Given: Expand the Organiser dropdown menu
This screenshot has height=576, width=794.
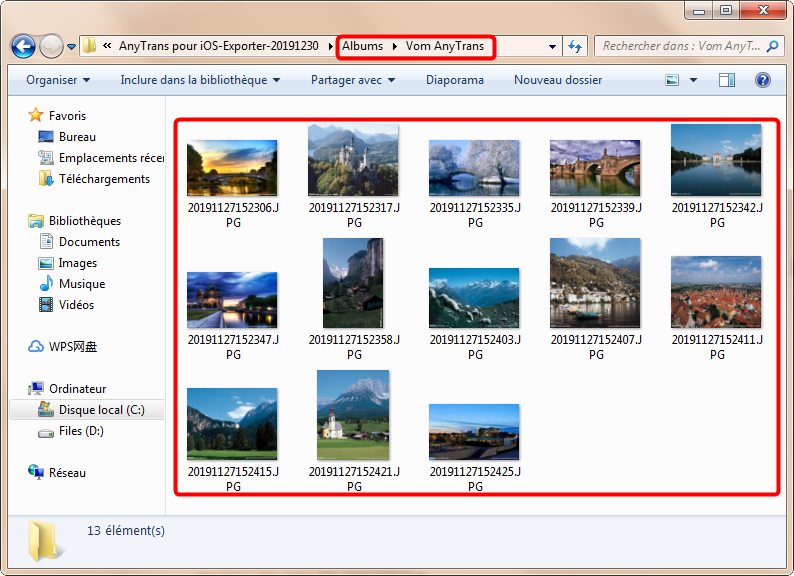Looking at the screenshot, I should 58,80.
